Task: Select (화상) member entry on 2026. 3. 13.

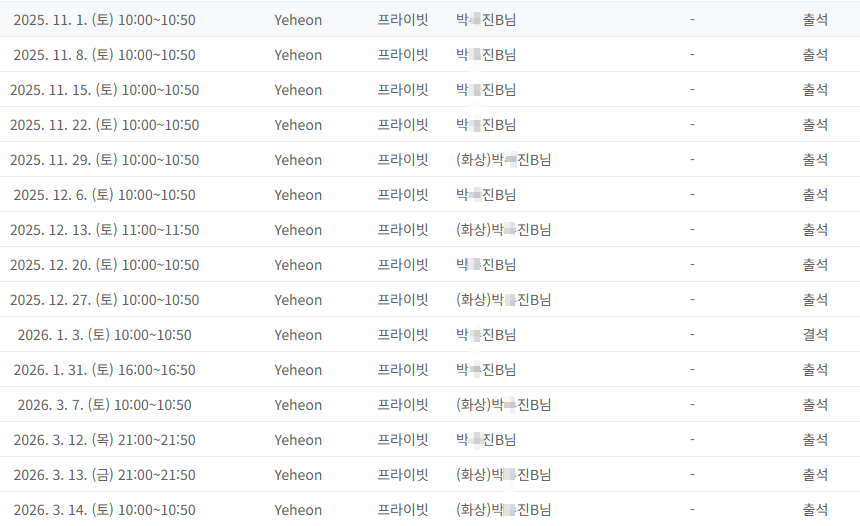Action: tap(503, 474)
